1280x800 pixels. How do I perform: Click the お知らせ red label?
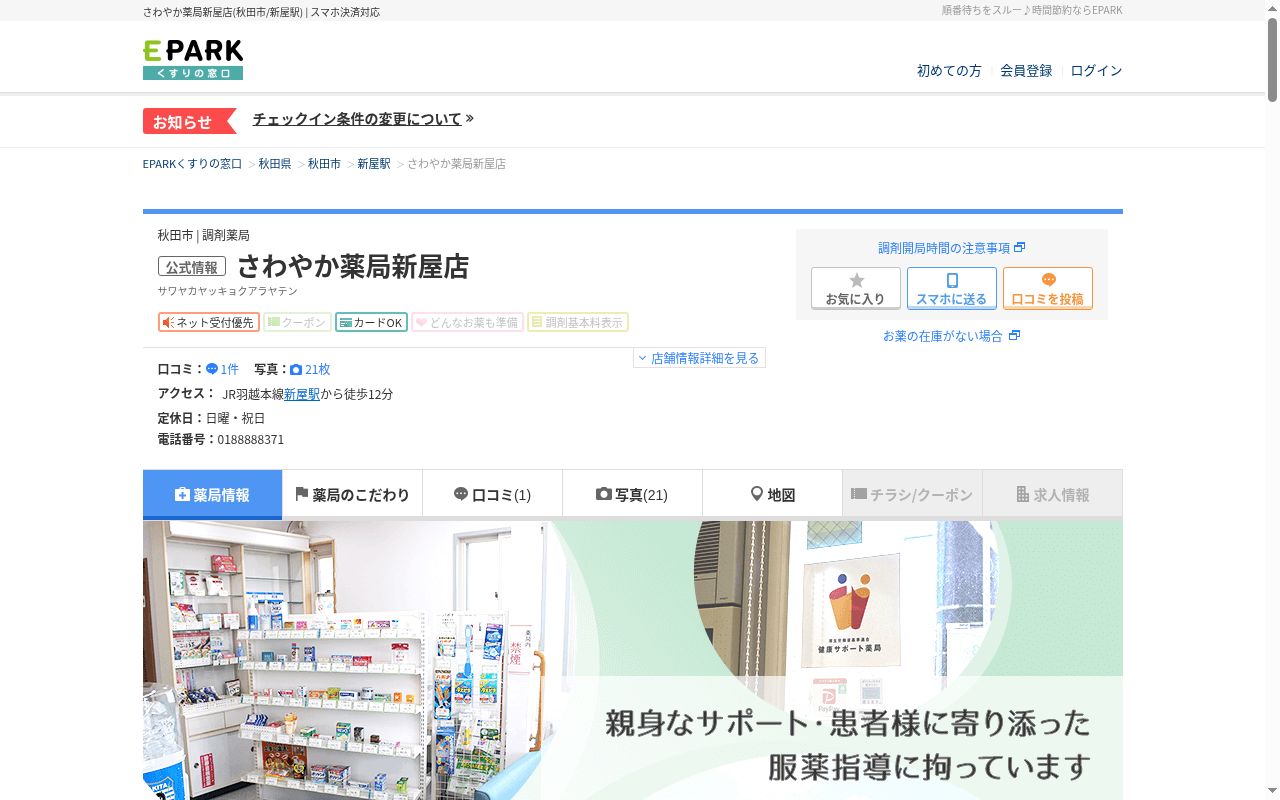coord(189,121)
